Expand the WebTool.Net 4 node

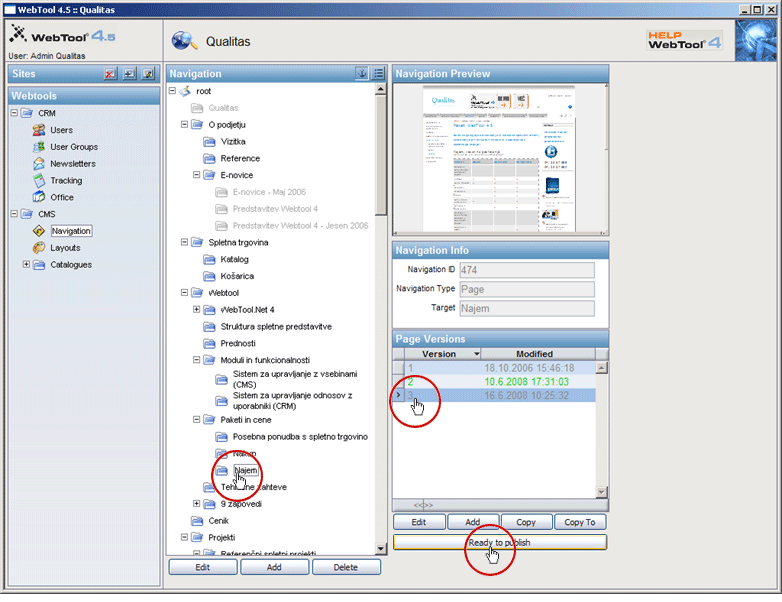click(x=197, y=310)
